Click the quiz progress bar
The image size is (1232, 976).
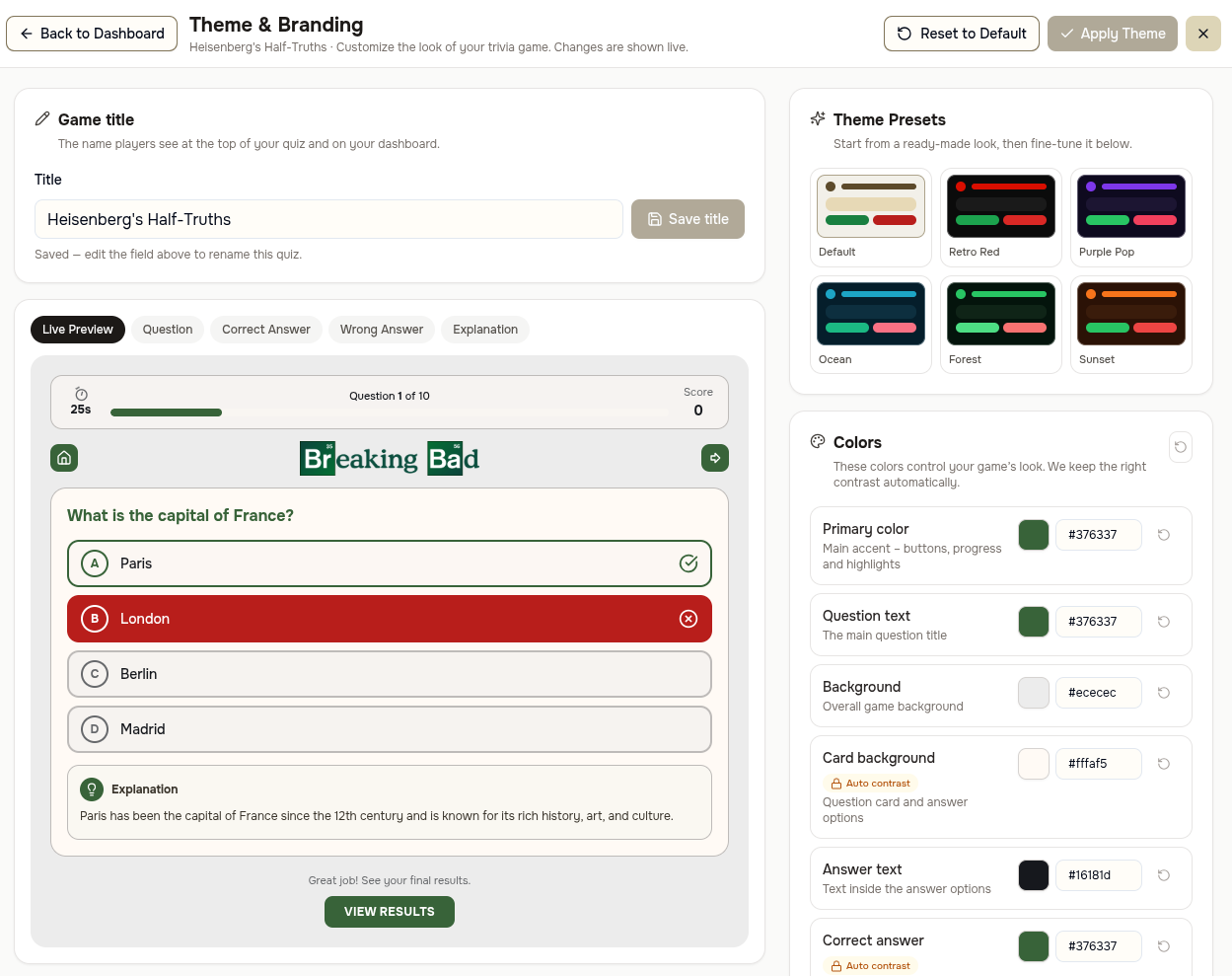(390, 413)
